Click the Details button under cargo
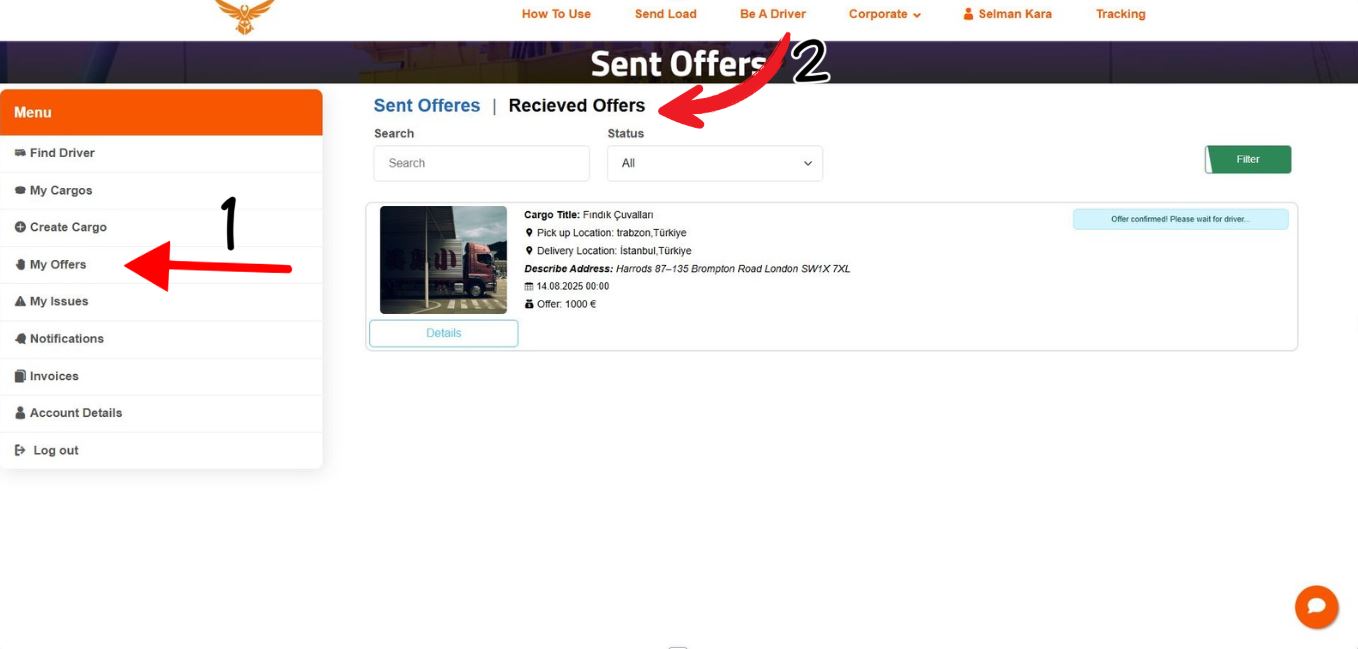Screen dimensions: 1358x649 pos(444,333)
